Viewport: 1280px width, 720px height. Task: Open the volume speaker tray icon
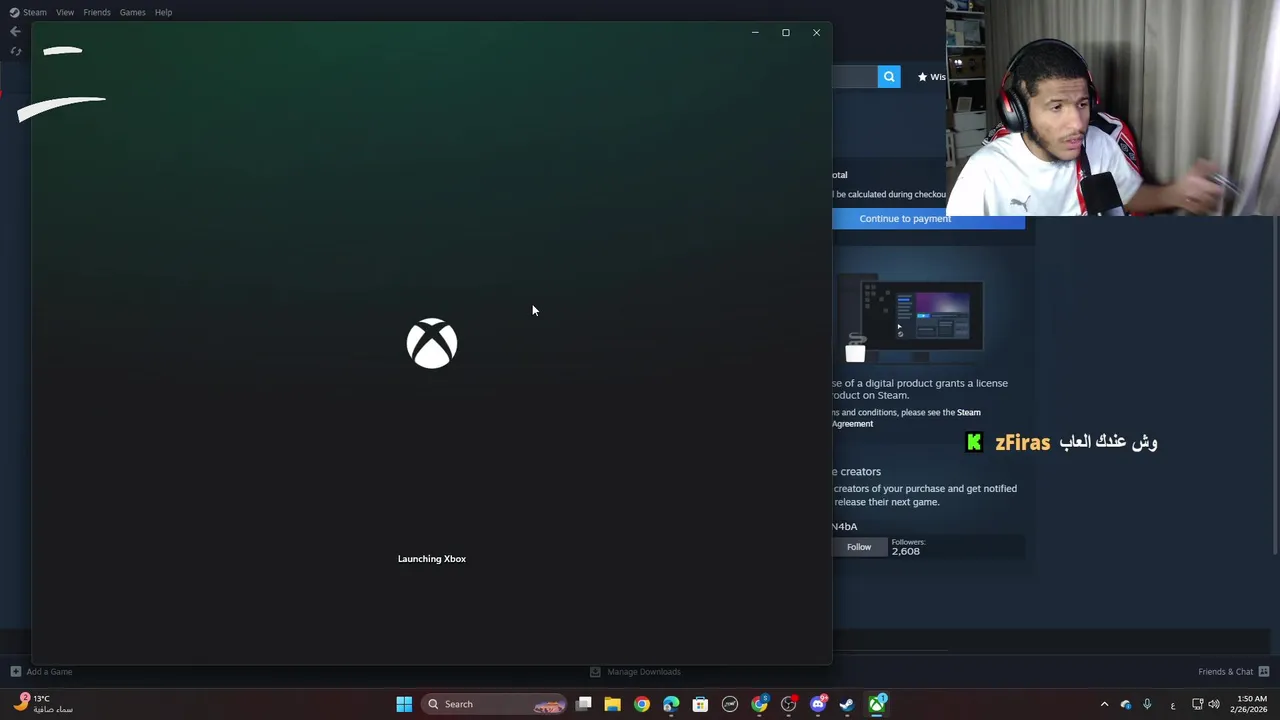point(1214,704)
